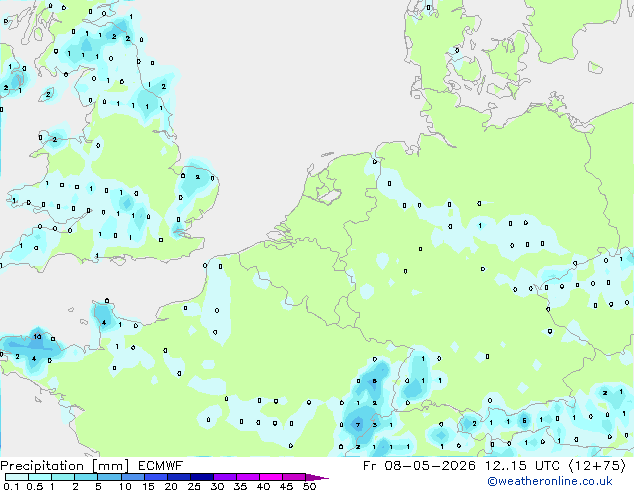Click the legend swatch between 1 and 2
Image resolution: width=634 pixels, height=490 pixels.
[63, 477]
